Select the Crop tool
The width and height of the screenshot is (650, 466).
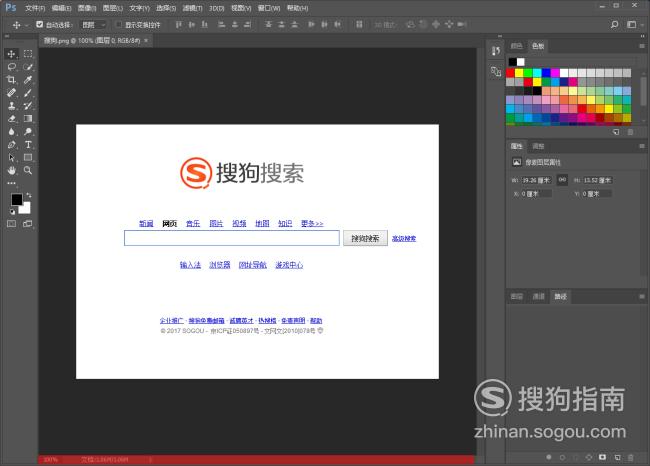pos(11,80)
